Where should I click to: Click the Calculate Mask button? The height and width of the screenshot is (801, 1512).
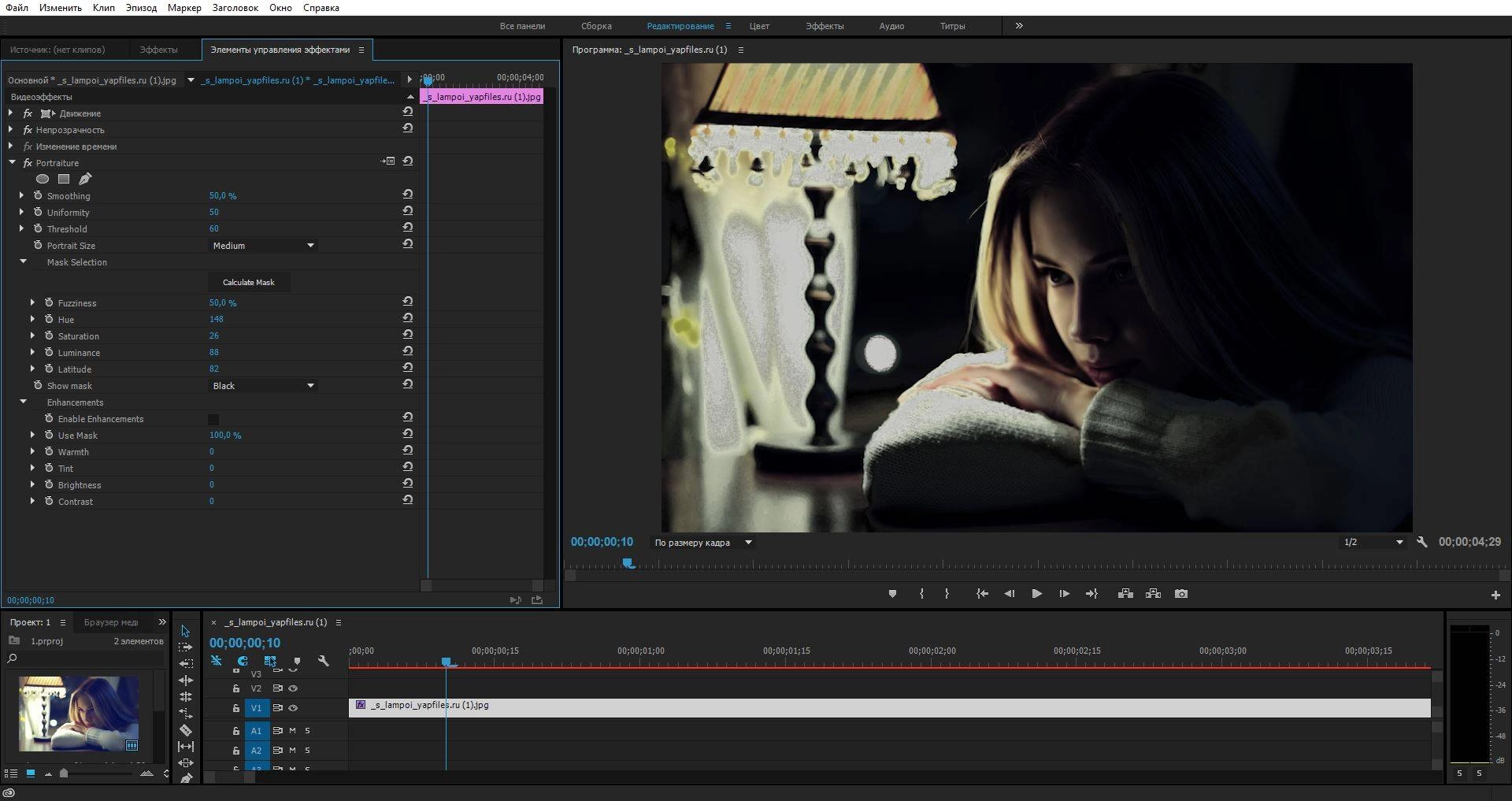tap(249, 282)
